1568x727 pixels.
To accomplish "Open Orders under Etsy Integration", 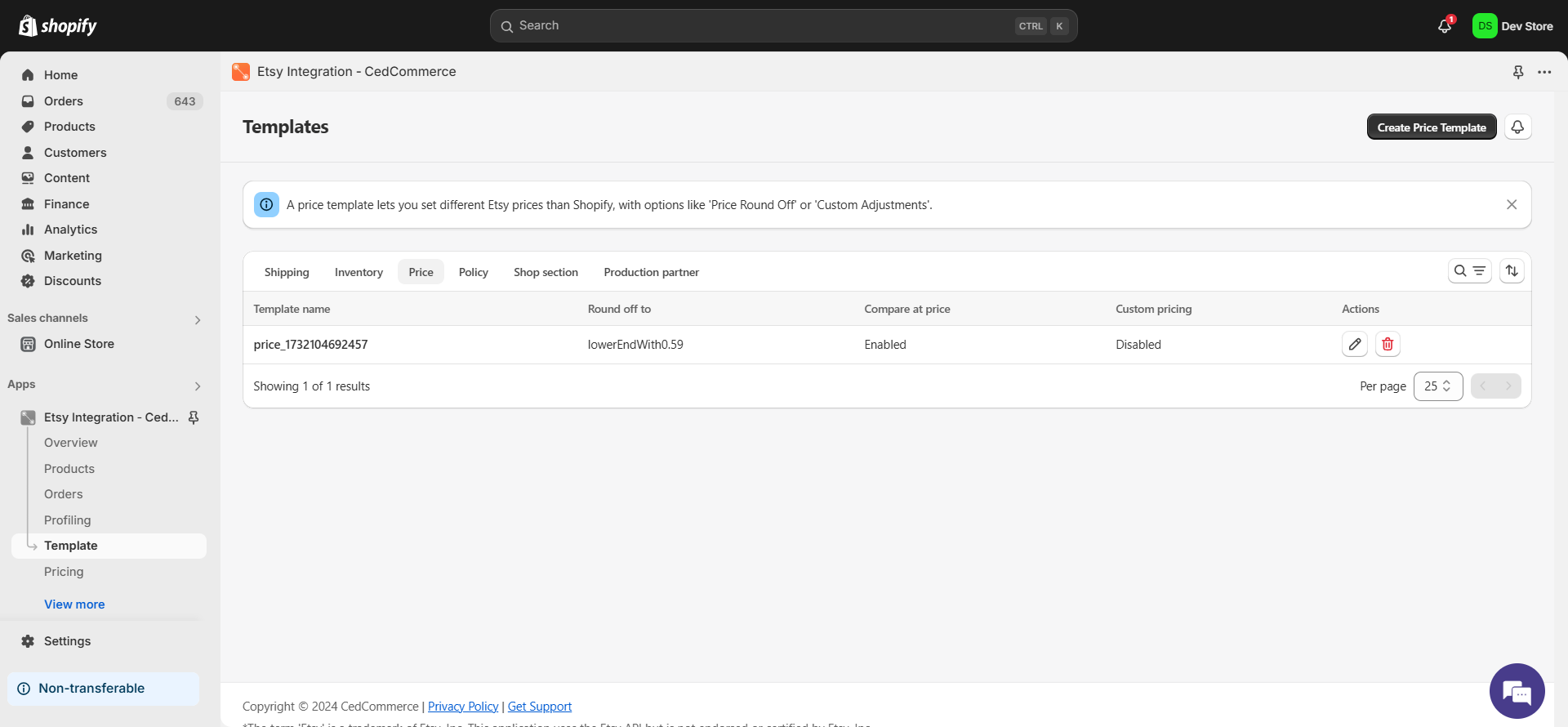I will pyautogui.click(x=64, y=494).
